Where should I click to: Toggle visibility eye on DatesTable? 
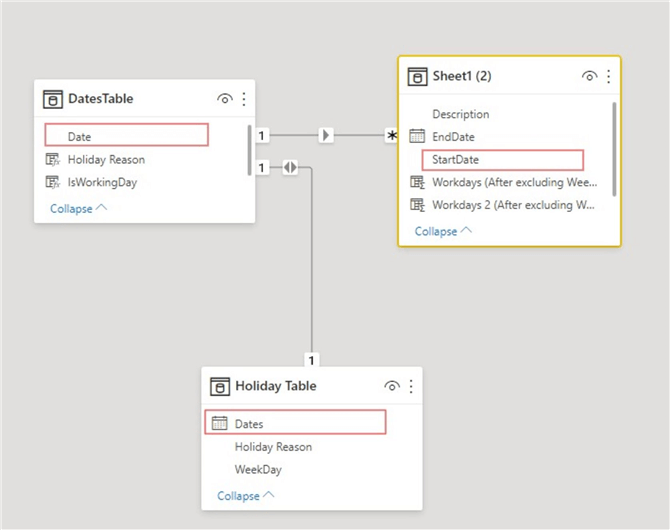pos(226,99)
